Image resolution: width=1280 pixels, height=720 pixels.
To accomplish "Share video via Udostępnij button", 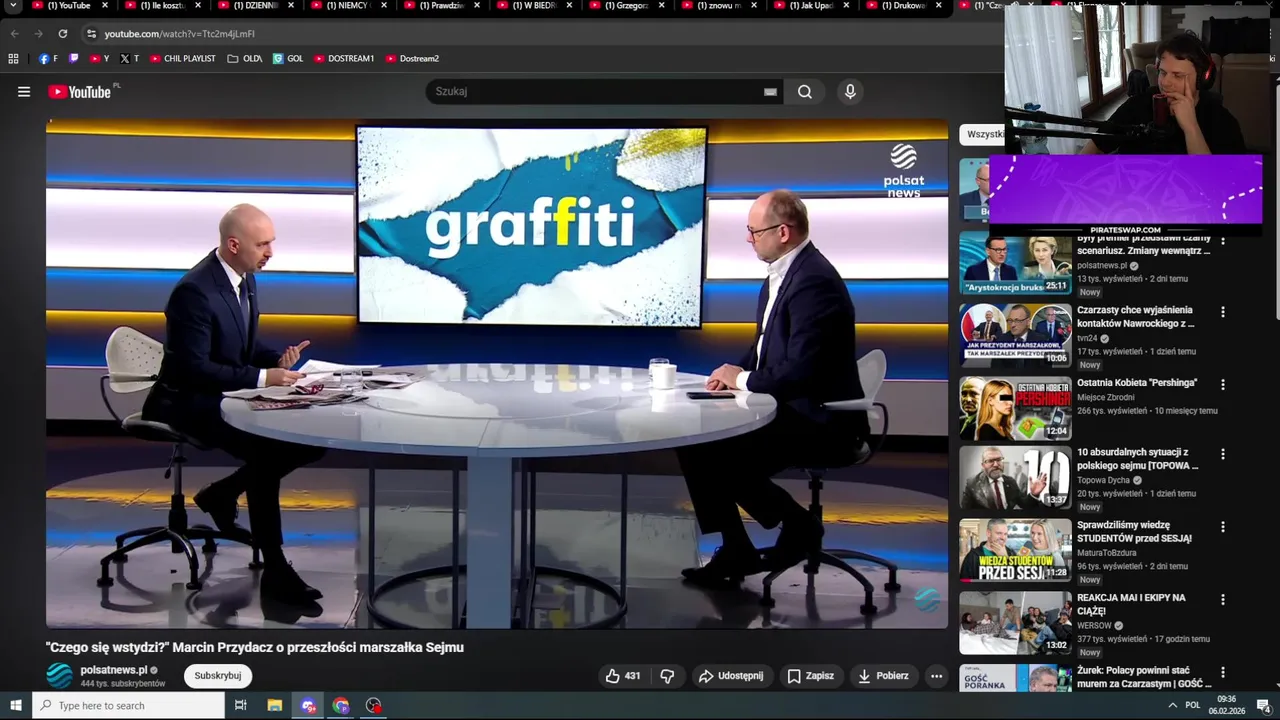I will [x=731, y=676].
